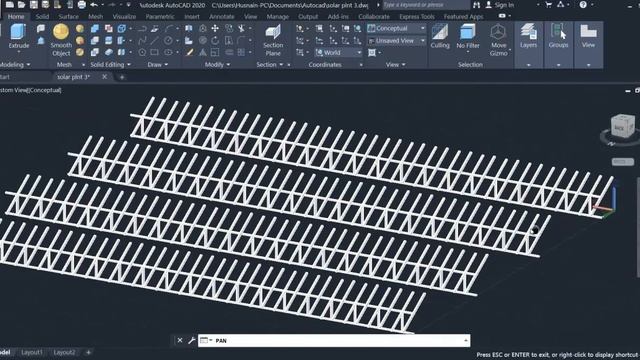Open the Collaborate ribbon tab

point(374,17)
